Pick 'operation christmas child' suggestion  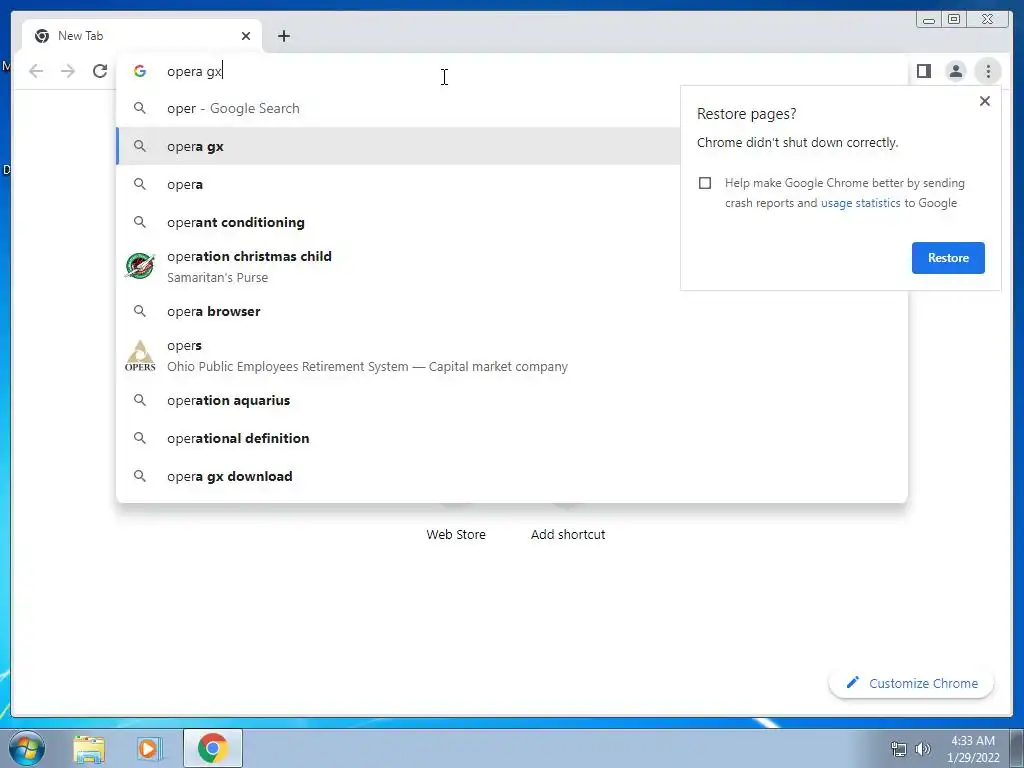[x=398, y=266]
